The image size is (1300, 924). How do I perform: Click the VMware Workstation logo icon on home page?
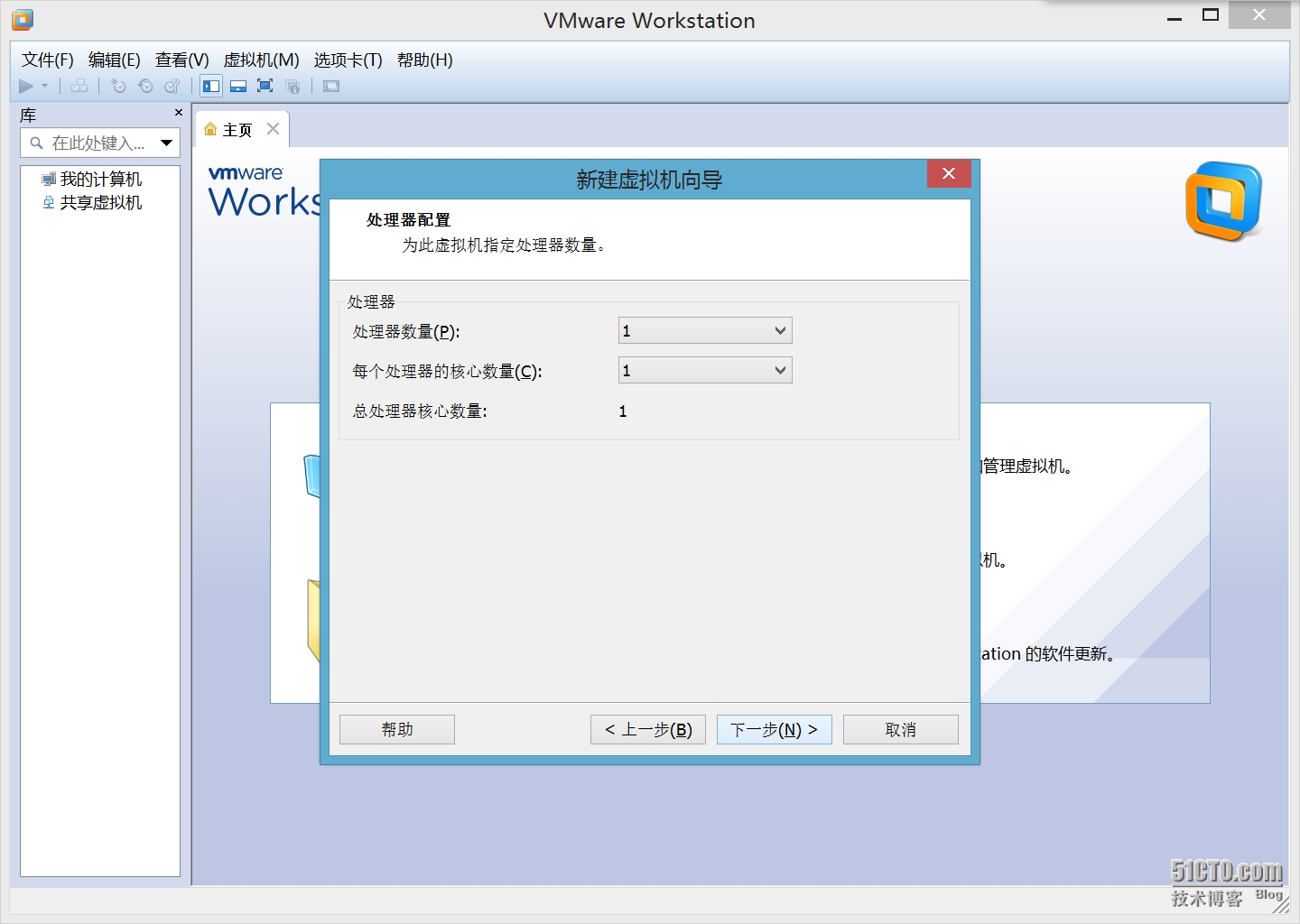[1224, 200]
